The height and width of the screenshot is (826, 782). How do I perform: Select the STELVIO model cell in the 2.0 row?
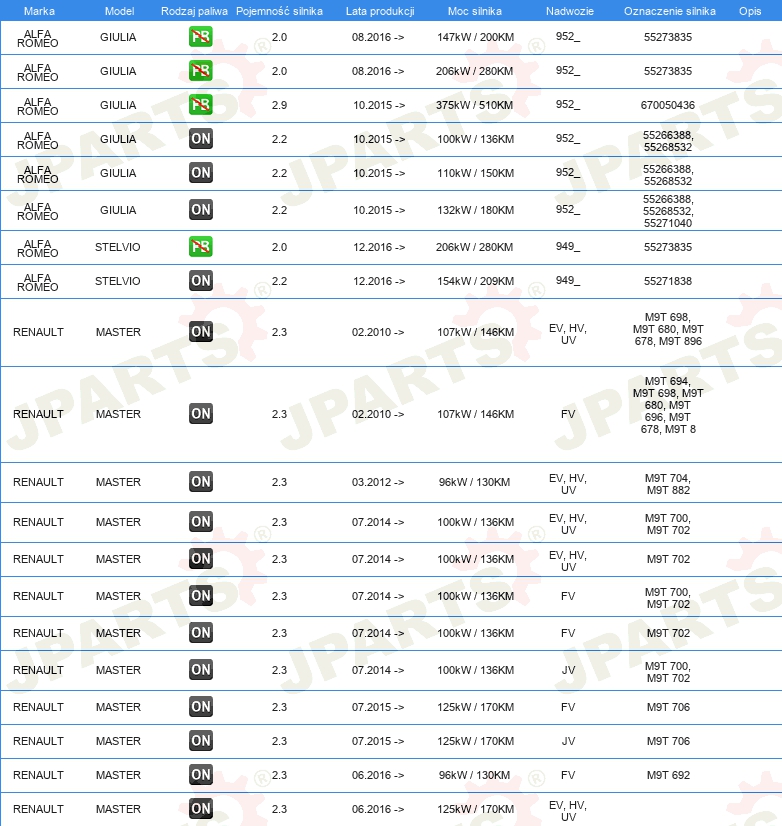coord(118,247)
